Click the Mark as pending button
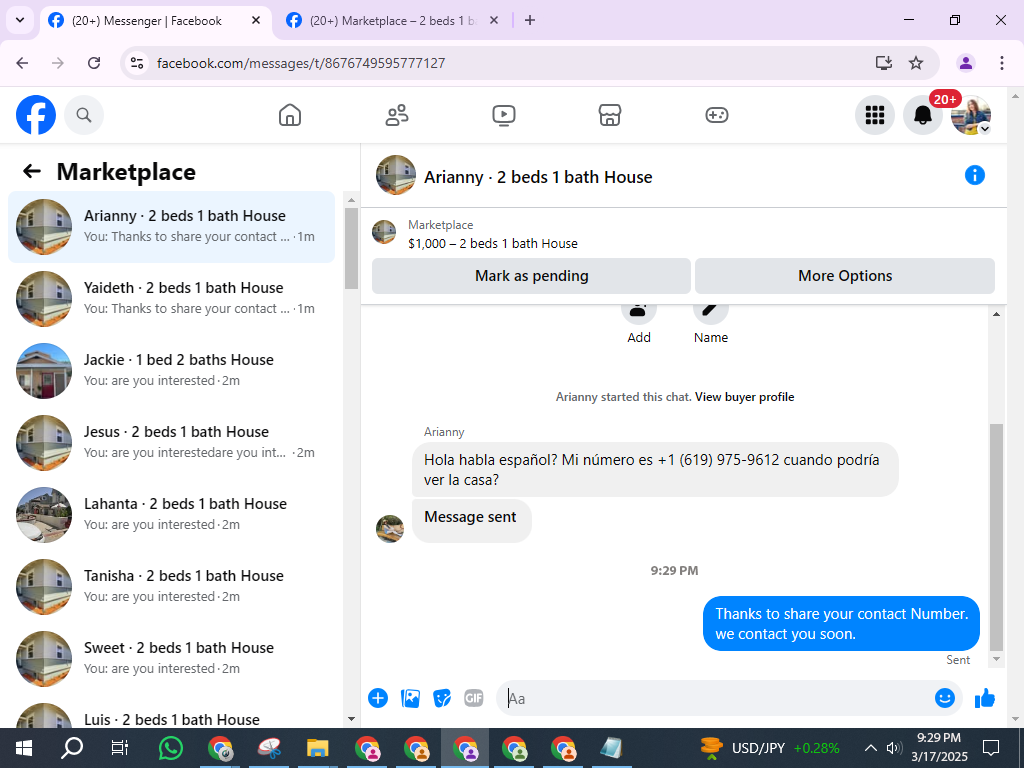The height and width of the screenshot is (768, 1024). 531,276
